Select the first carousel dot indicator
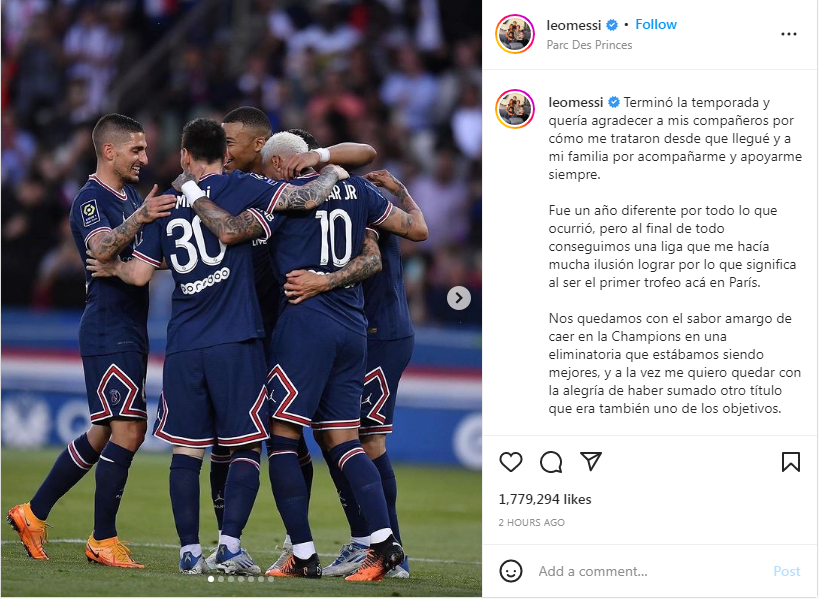The height and width of the screenshot is (599, 819). click(211, 579)
